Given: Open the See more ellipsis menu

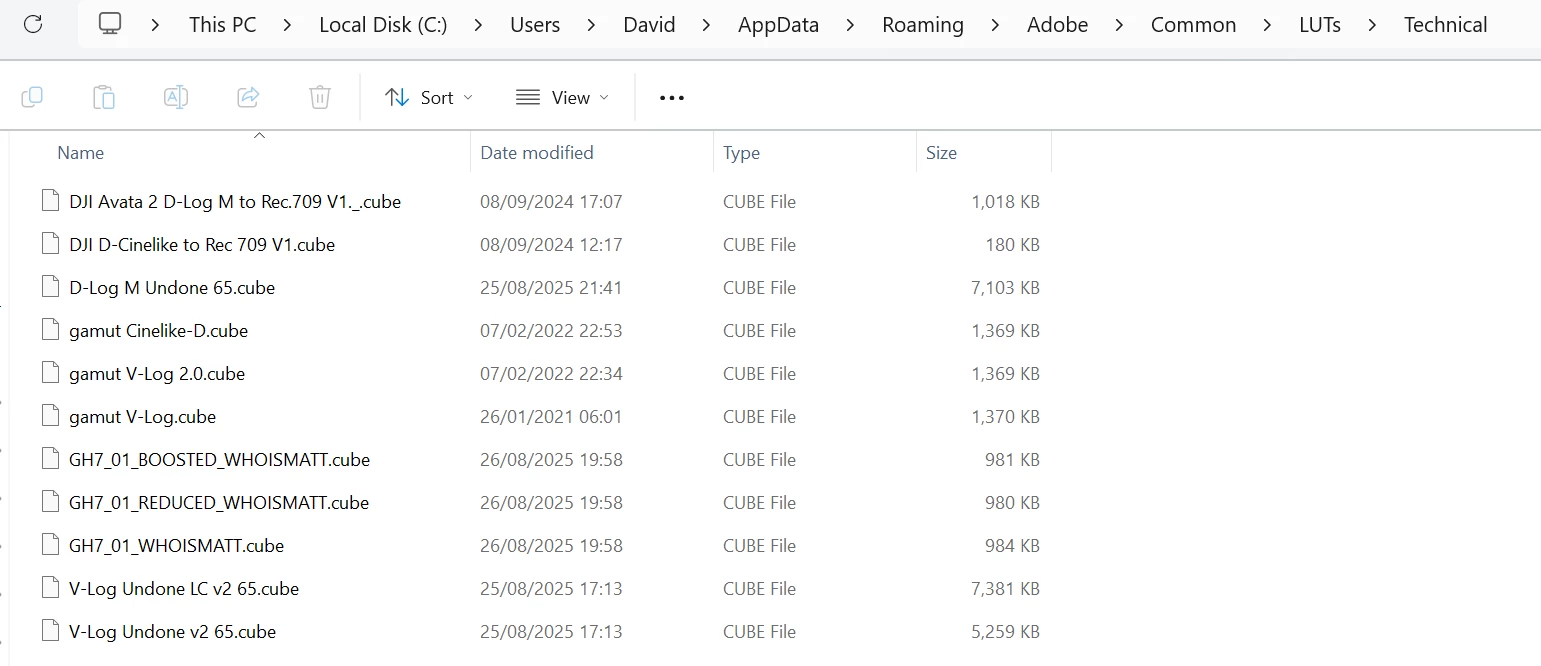Looking at the screenshot, I should [672, 98].
